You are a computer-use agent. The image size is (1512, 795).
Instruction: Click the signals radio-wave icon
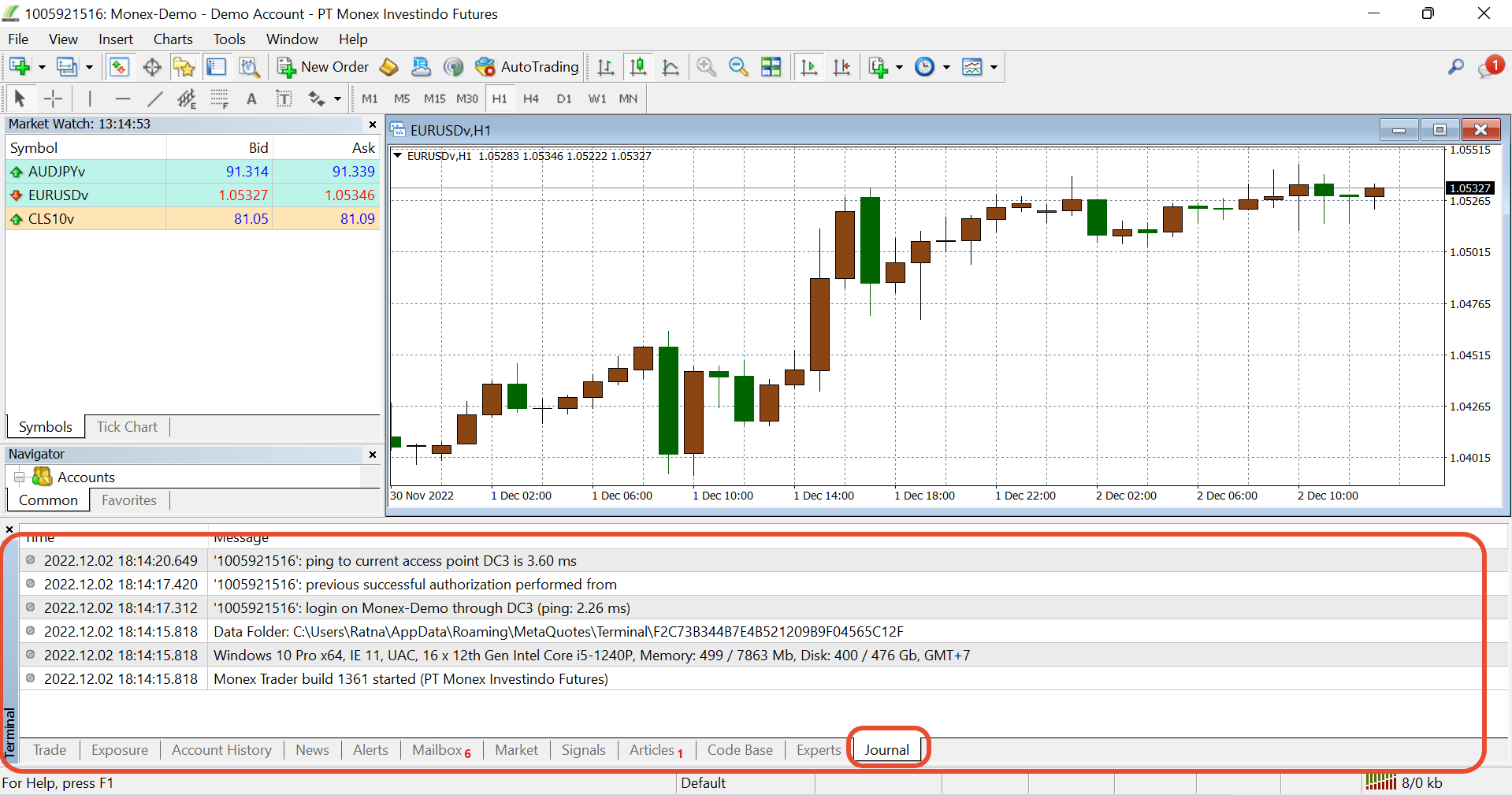click(x=453, y=67)
